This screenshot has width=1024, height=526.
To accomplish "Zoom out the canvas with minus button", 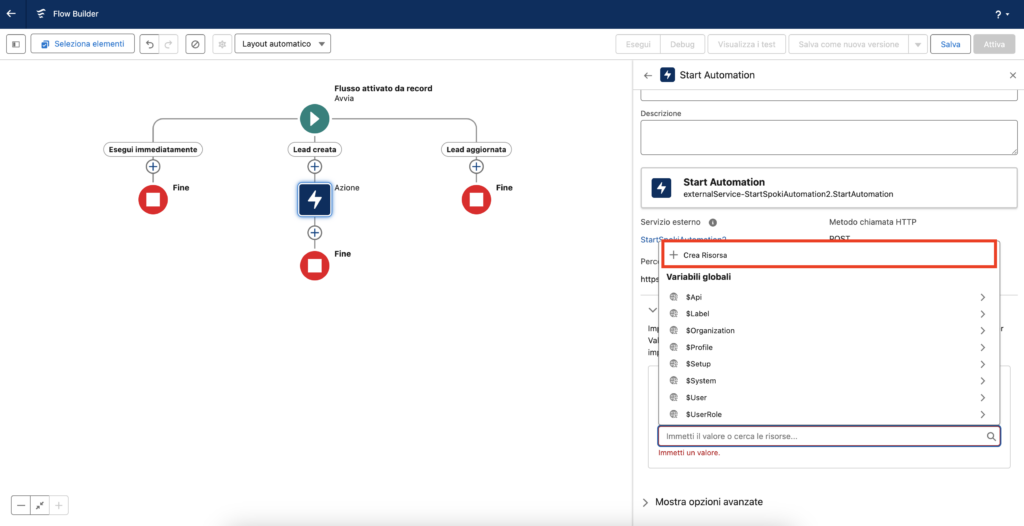I will click(21, 506).
